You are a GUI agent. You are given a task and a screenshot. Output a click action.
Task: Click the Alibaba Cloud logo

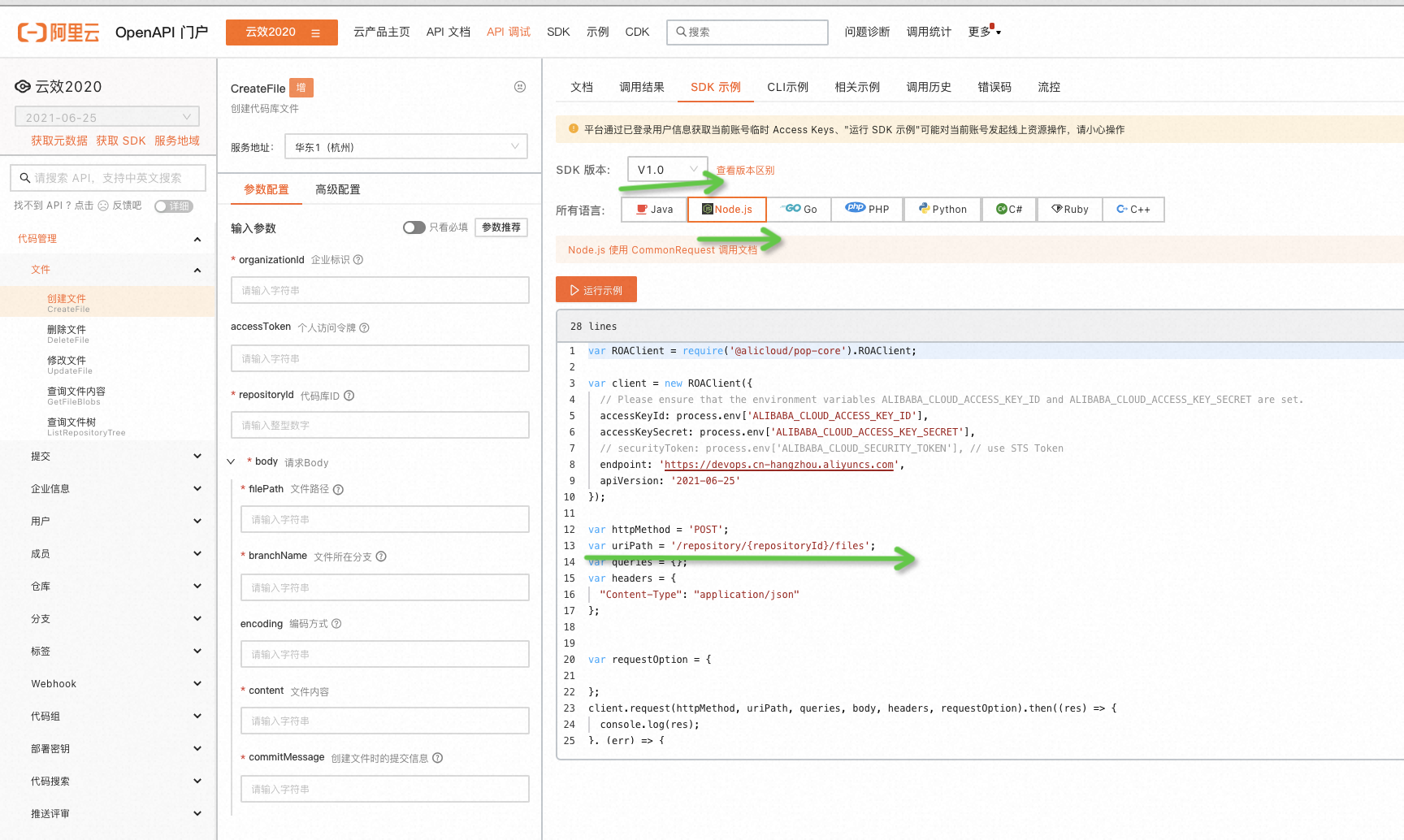pos(58,32)
